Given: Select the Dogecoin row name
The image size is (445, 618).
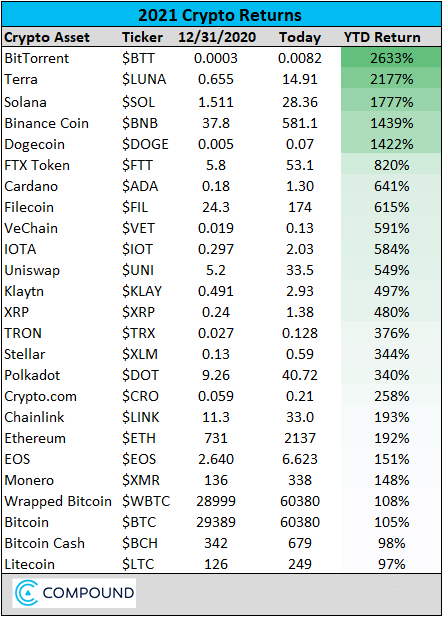Looking at the screenshot, I should (x=34, y=144).
